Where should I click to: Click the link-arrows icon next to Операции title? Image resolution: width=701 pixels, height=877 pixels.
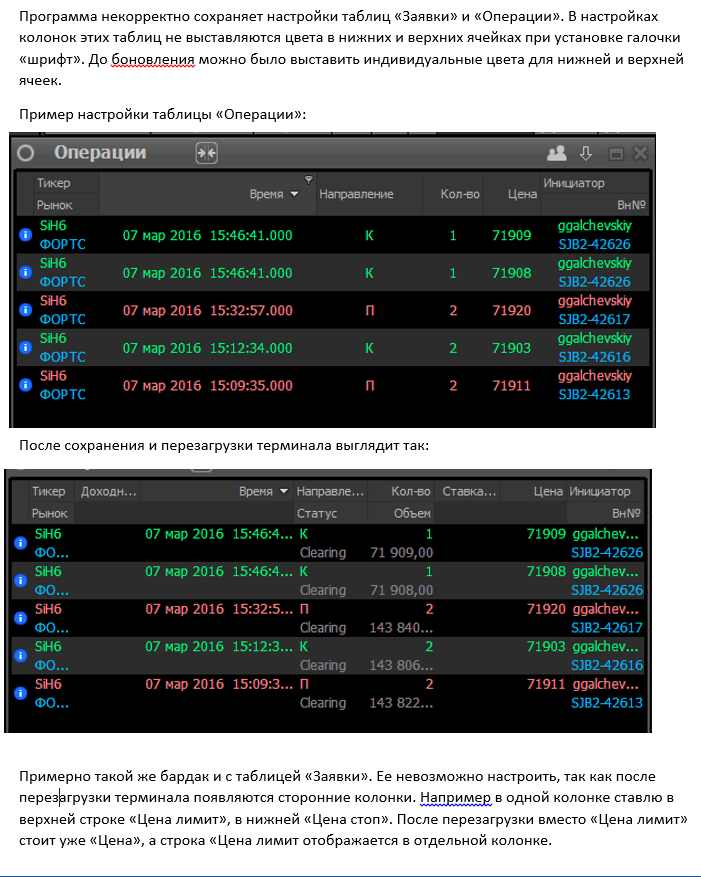coord(207,153)
